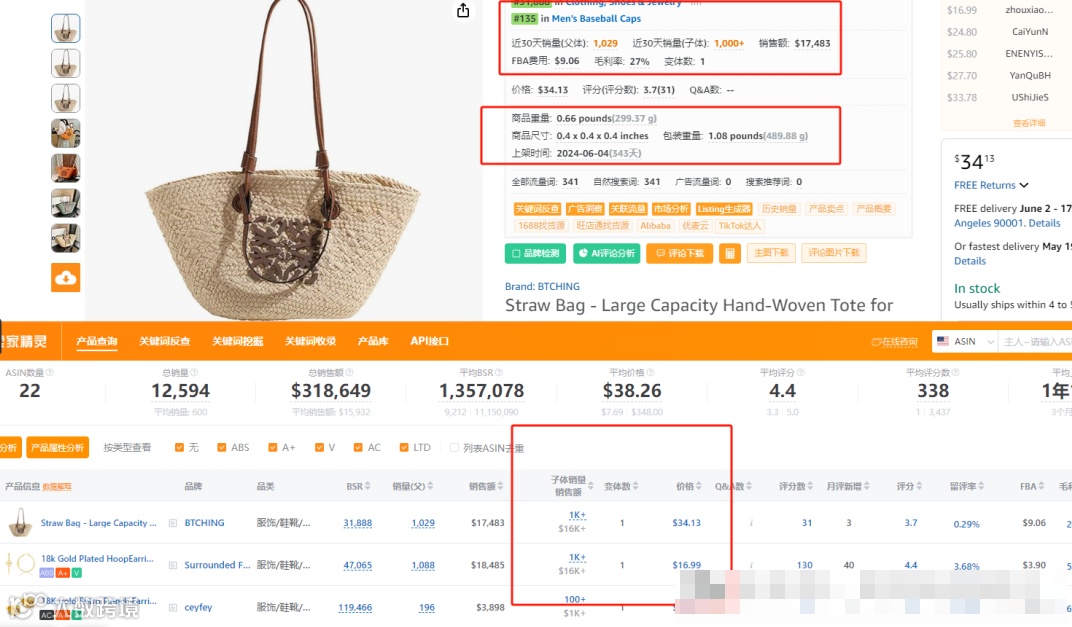Sort by FBA column arrows

click(x=1041, y=486)
